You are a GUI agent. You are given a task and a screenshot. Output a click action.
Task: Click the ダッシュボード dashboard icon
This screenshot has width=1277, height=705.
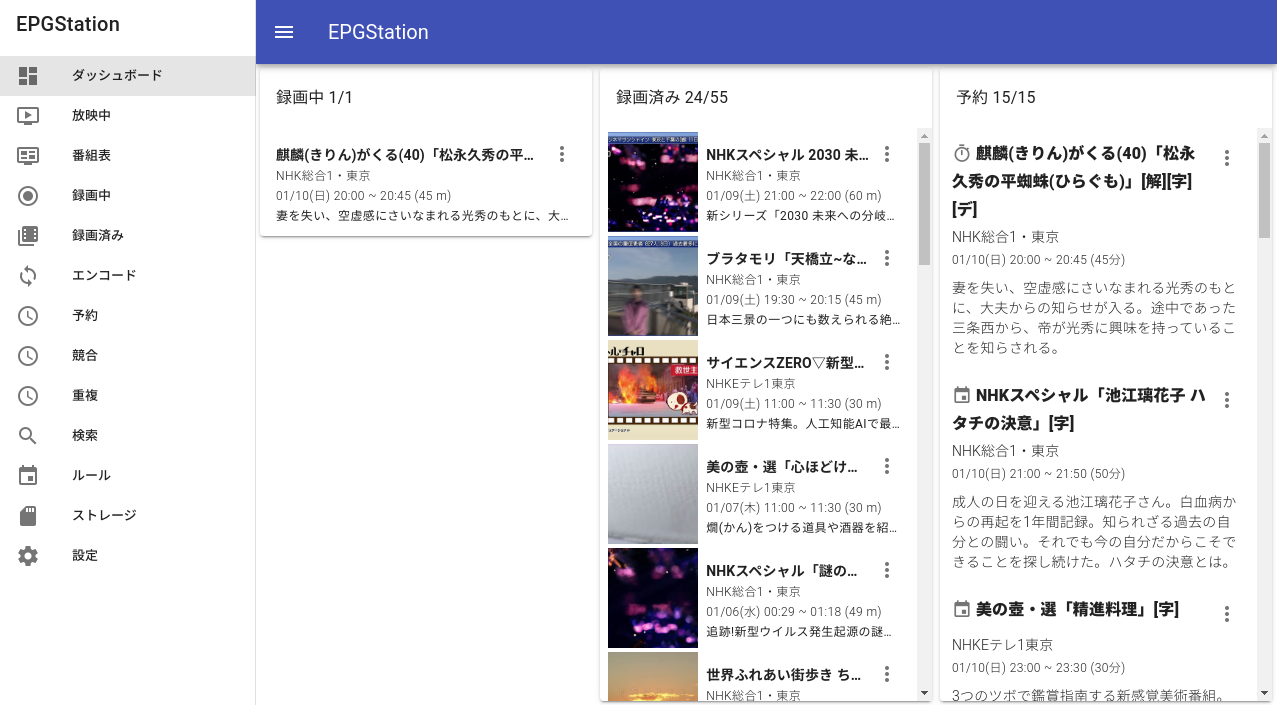tap(28, 75)
